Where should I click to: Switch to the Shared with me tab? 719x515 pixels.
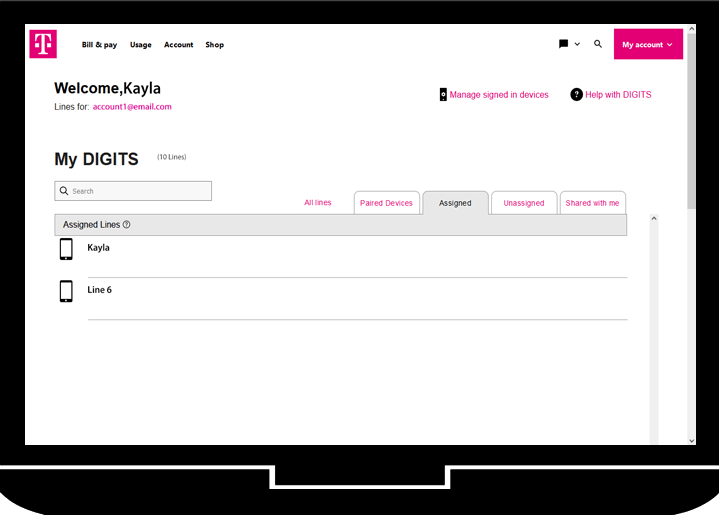tap(592, 203)
